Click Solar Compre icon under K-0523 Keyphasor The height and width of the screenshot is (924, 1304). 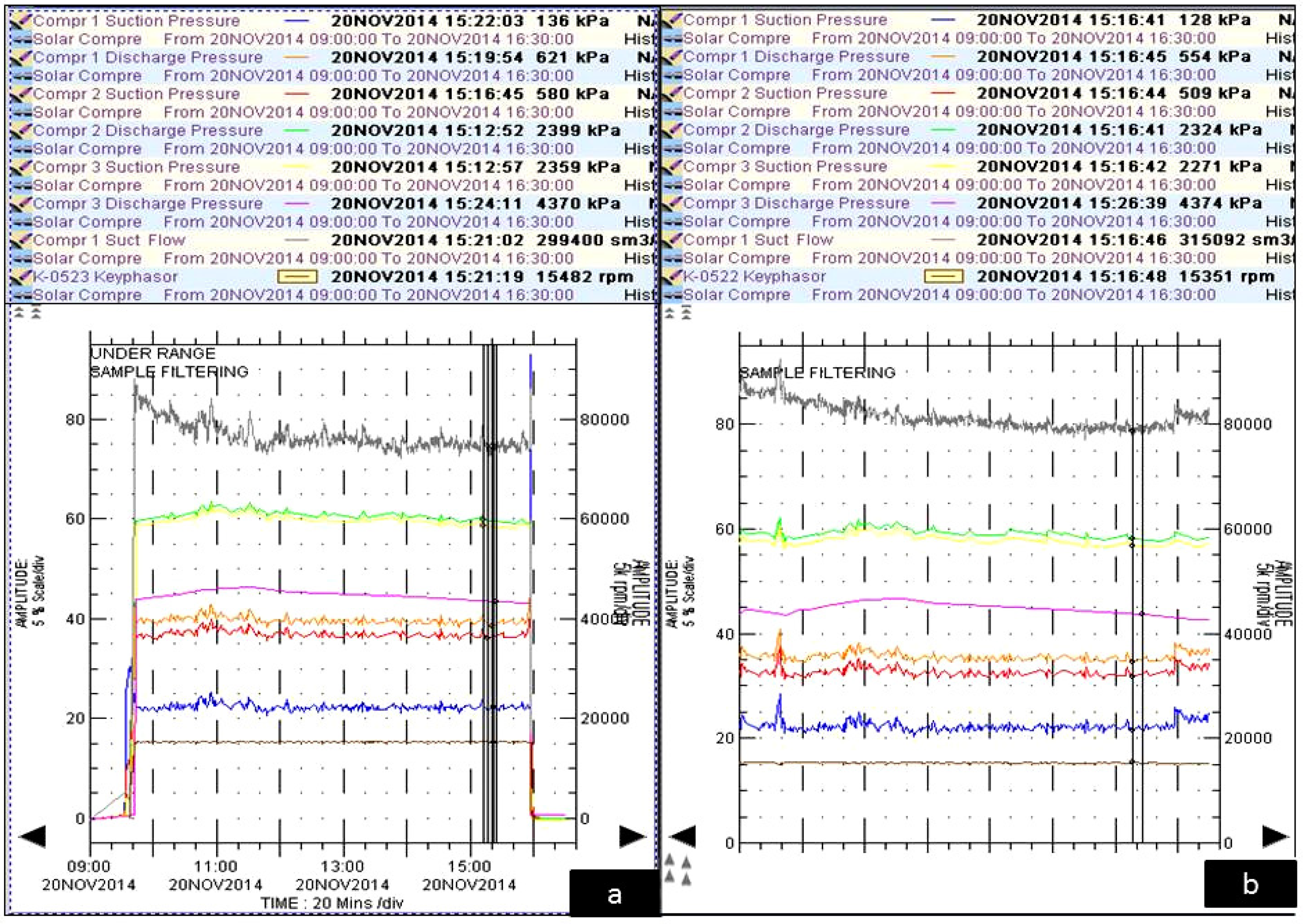coord(21,295)
